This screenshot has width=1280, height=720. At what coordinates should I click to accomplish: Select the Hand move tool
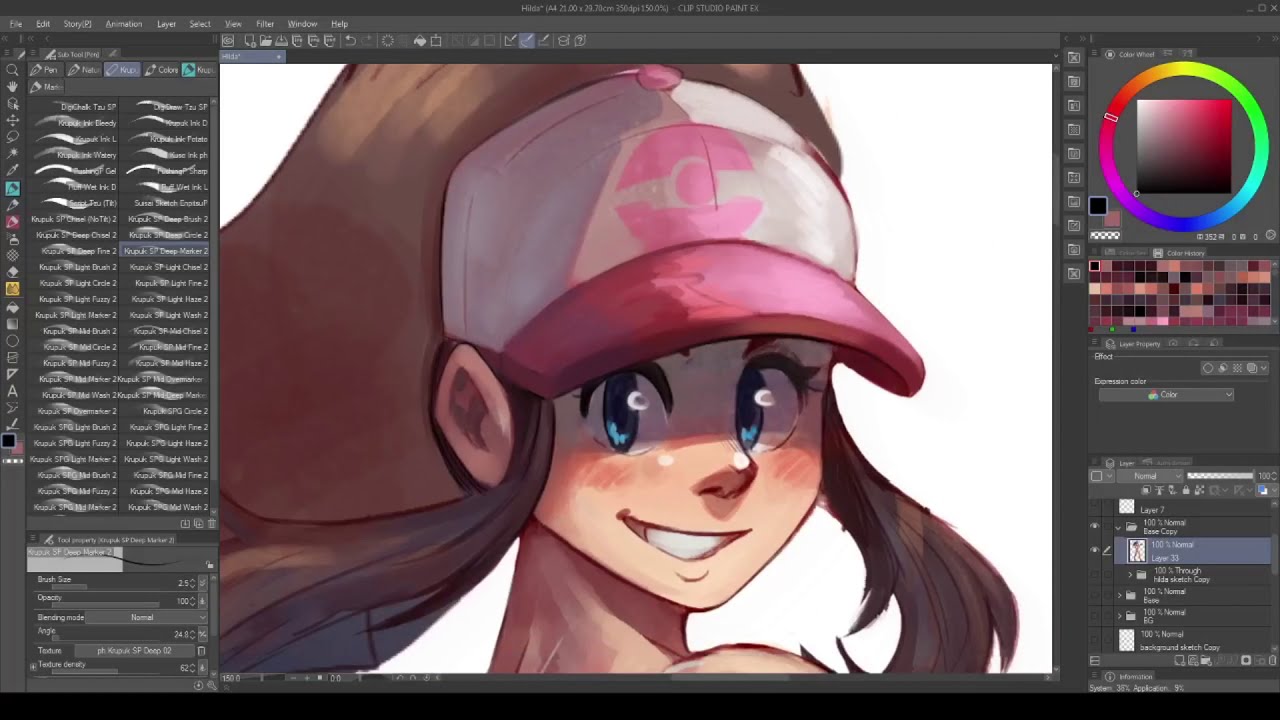(12, 87)
